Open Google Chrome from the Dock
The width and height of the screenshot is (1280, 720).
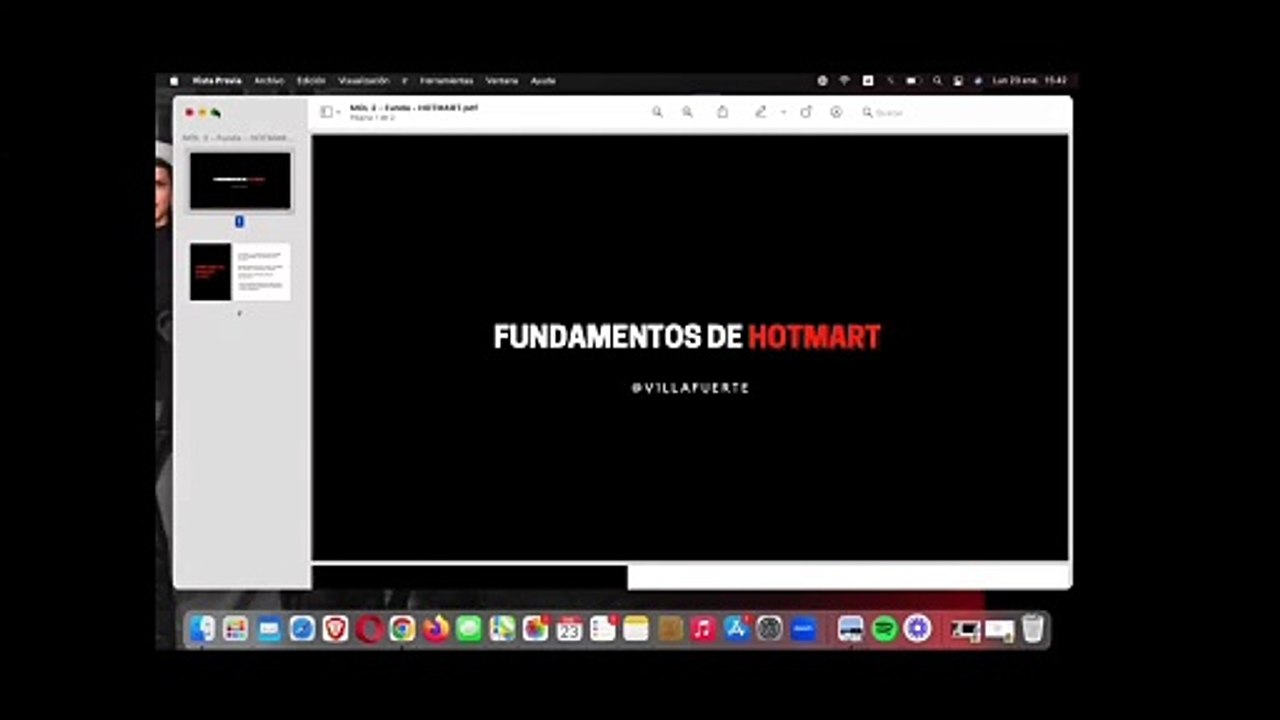click(x=402, y=628)
